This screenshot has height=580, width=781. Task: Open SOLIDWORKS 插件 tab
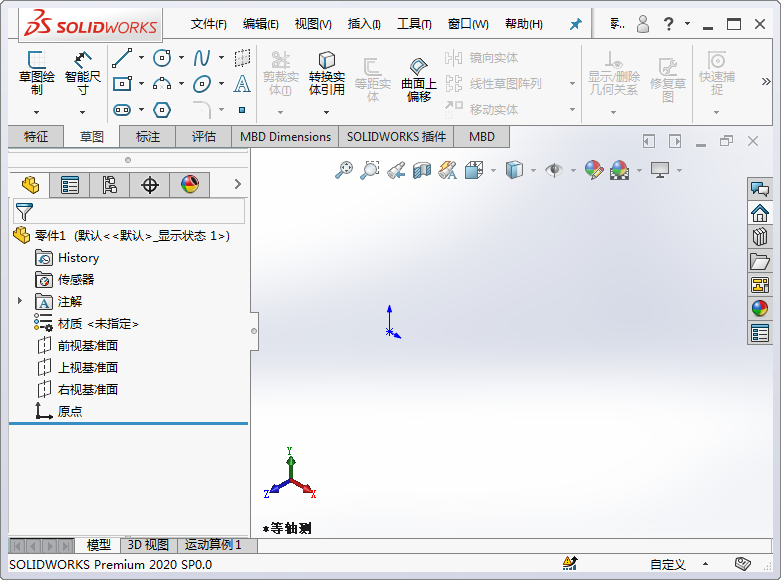click(396, 137)
